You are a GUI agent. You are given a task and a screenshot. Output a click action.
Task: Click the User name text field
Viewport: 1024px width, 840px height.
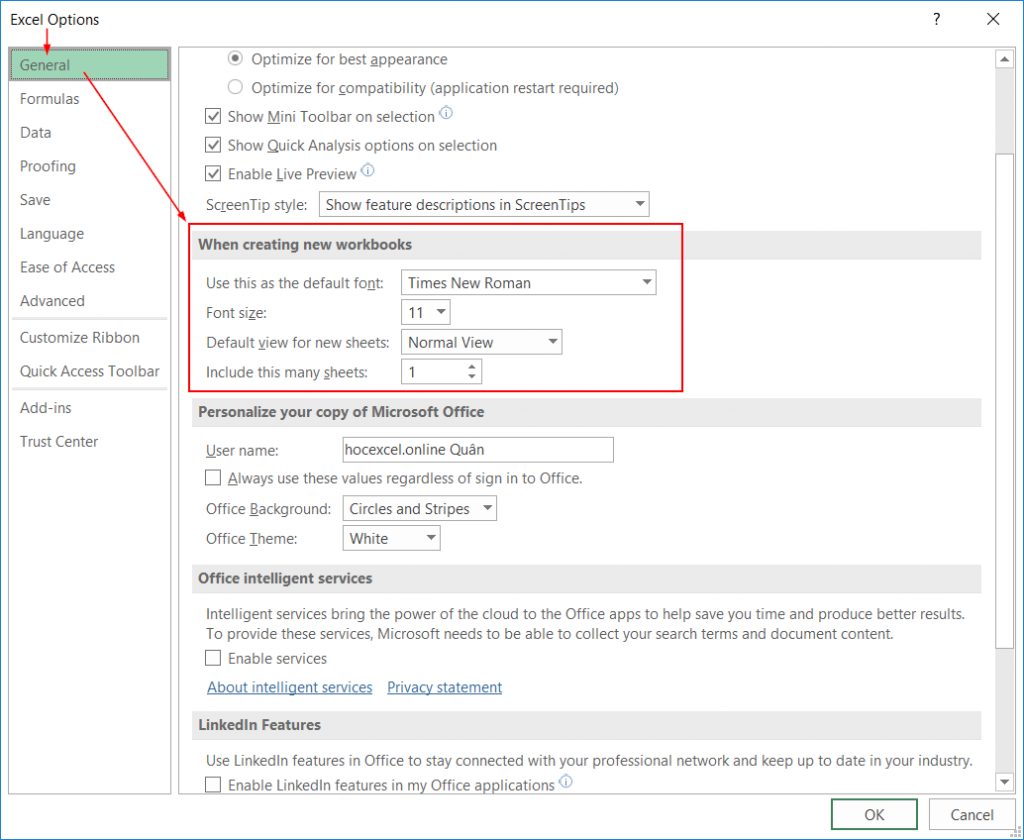[477, 450]
